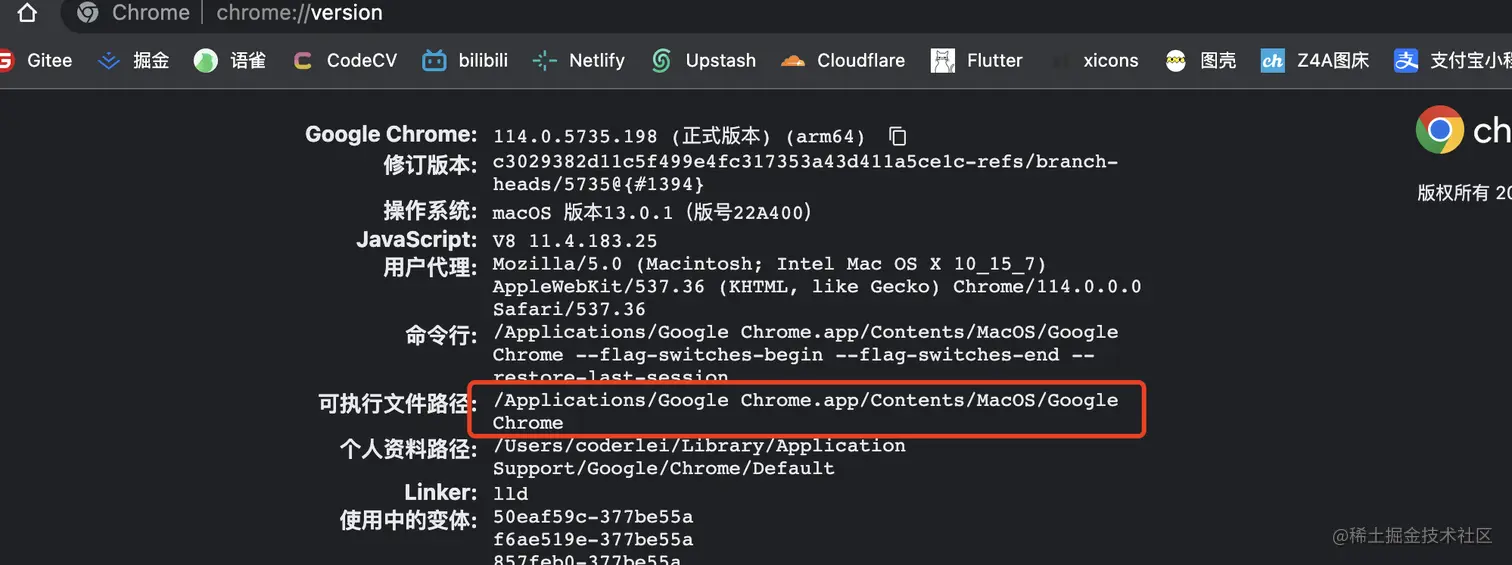Open the Flutter bookmark
The height and width of the screenshot is (565, 1512).
point(976,61)
